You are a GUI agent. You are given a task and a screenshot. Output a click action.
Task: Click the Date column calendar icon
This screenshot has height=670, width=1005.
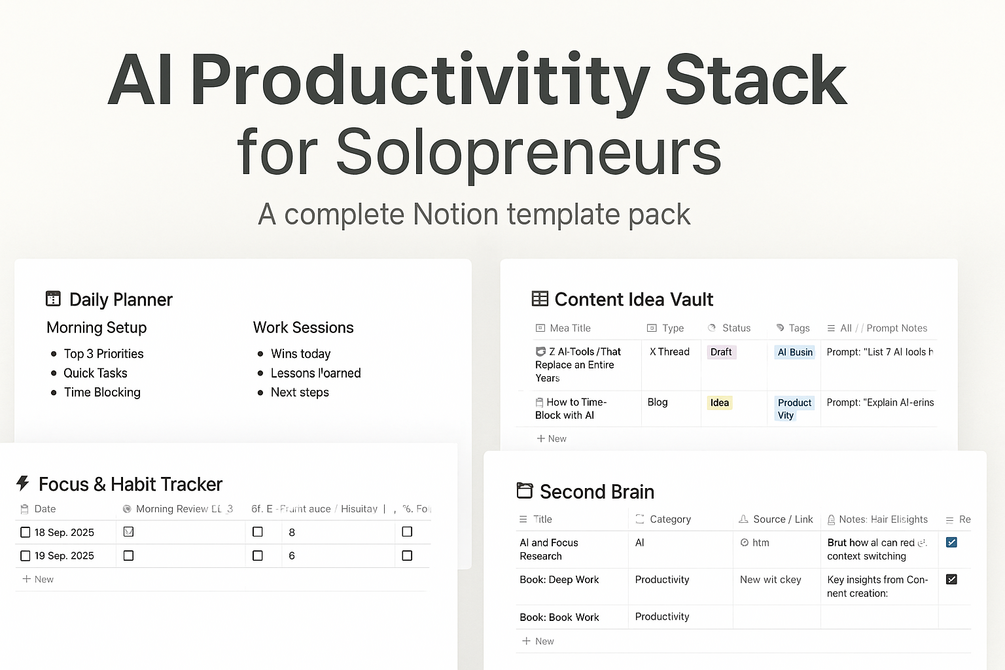point(25,509)
